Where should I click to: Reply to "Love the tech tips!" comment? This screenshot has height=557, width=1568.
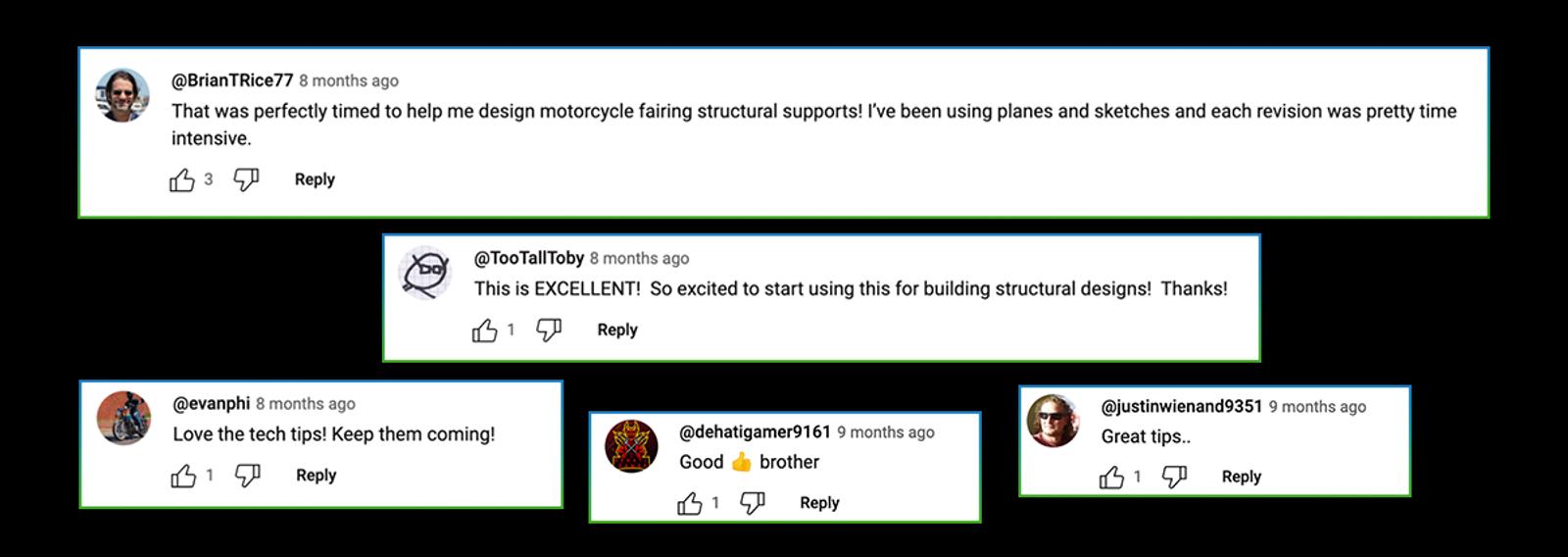coord(316,476)
